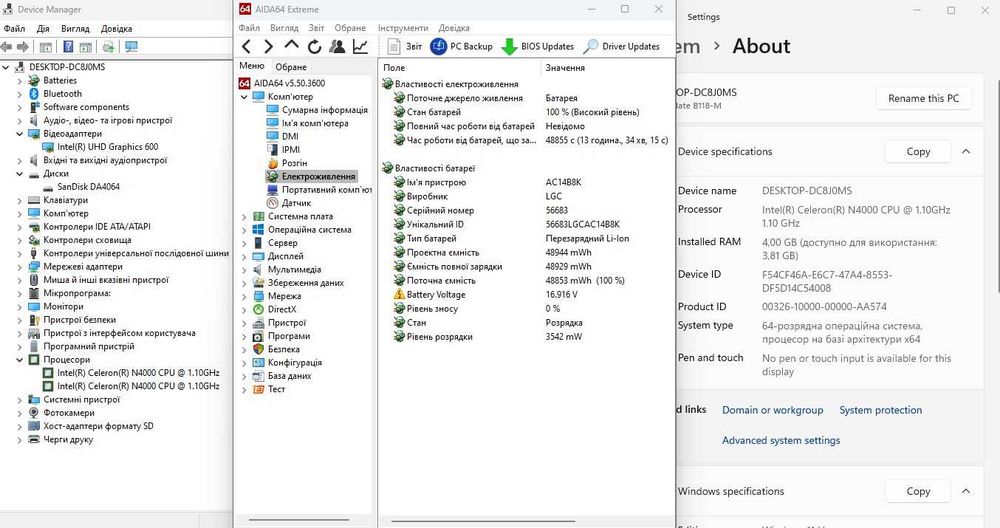
Task: Collapse Windows specifications section in Settings
Action: [x=966, y=491]
